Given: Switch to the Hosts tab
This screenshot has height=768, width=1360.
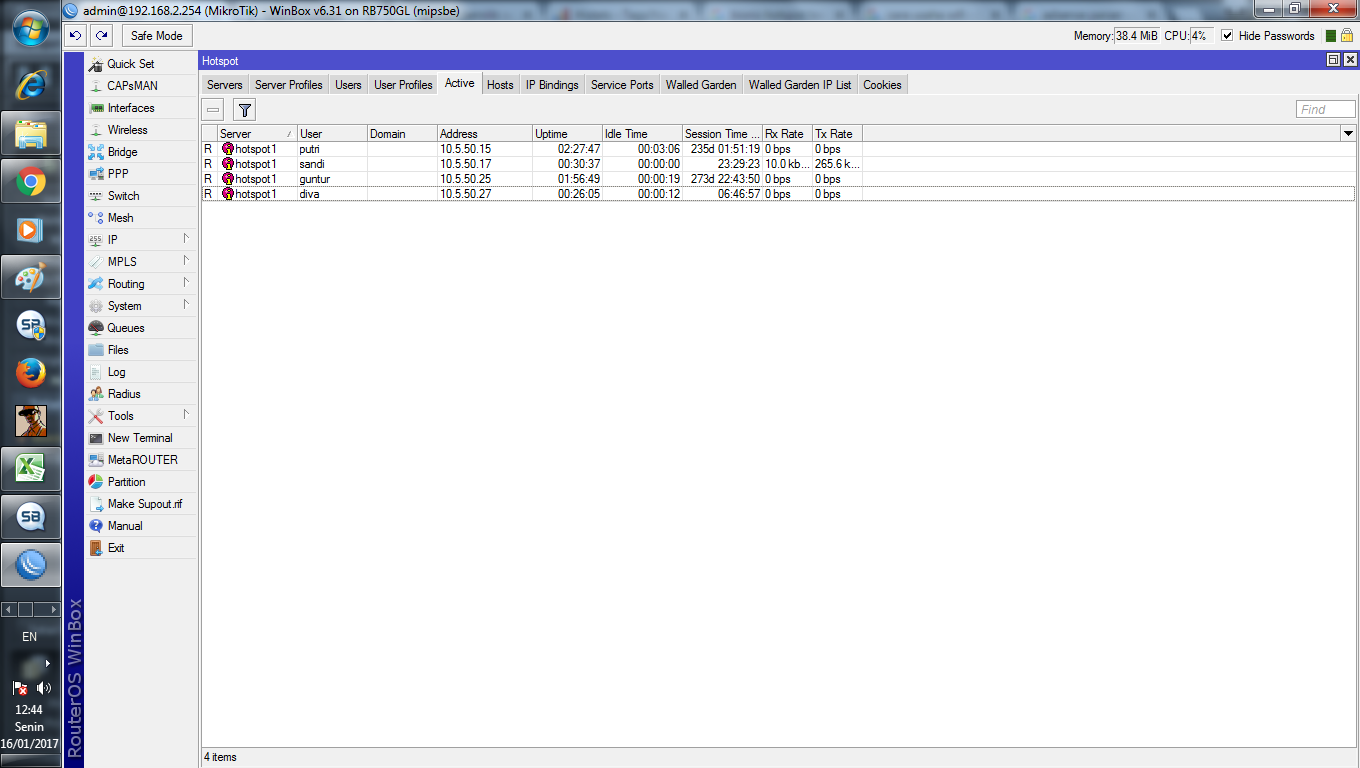Looking at the screenshot, I should 500,85.
